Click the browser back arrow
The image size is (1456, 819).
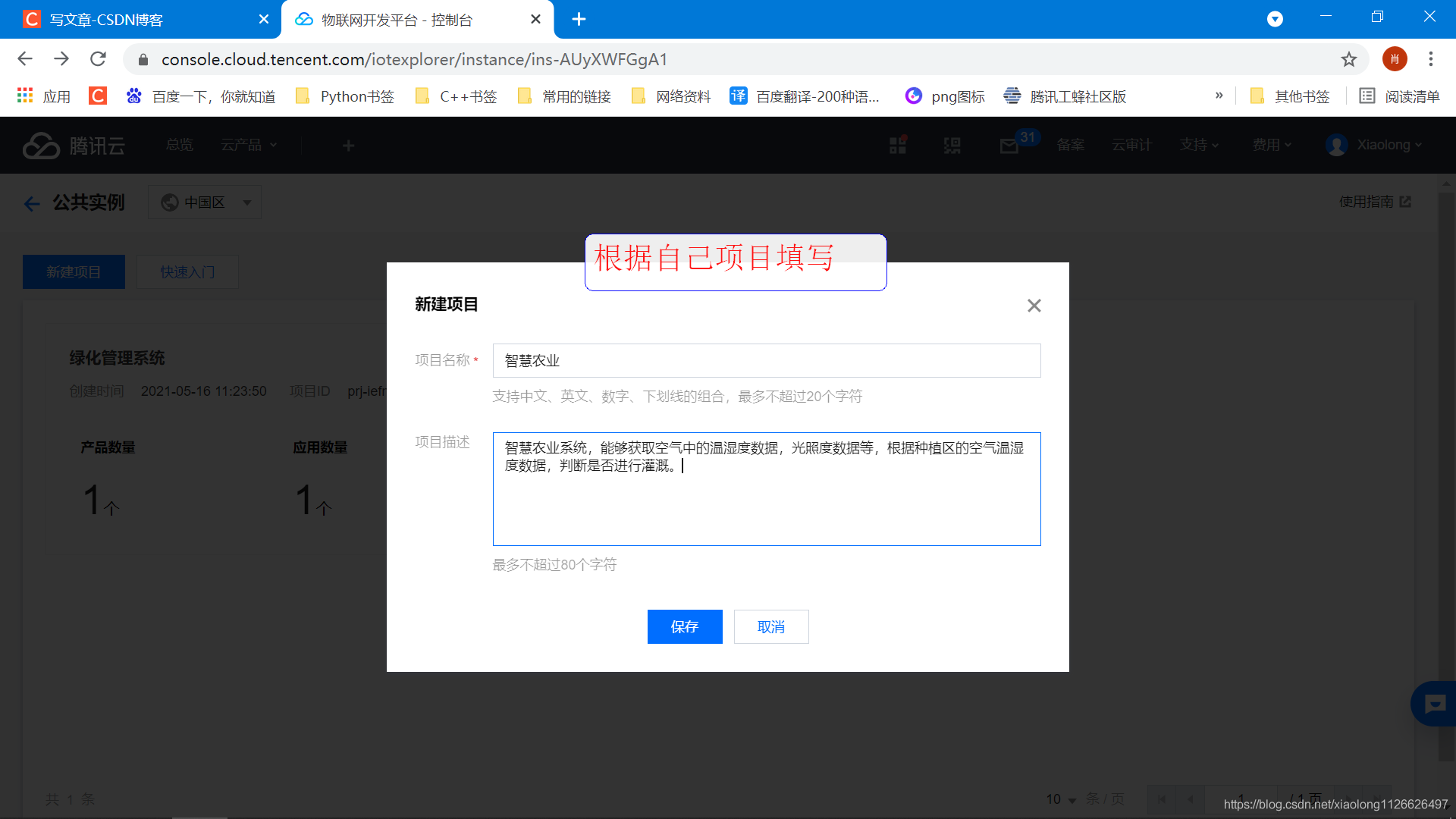[25, 59]
